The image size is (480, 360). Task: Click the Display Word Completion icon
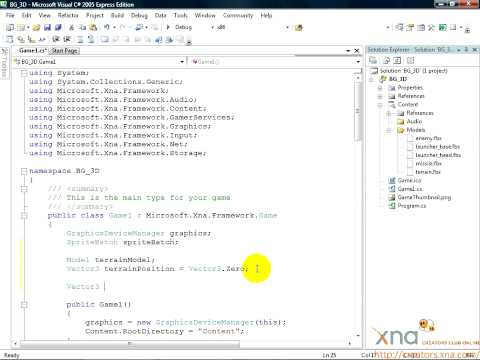point(42,40)
